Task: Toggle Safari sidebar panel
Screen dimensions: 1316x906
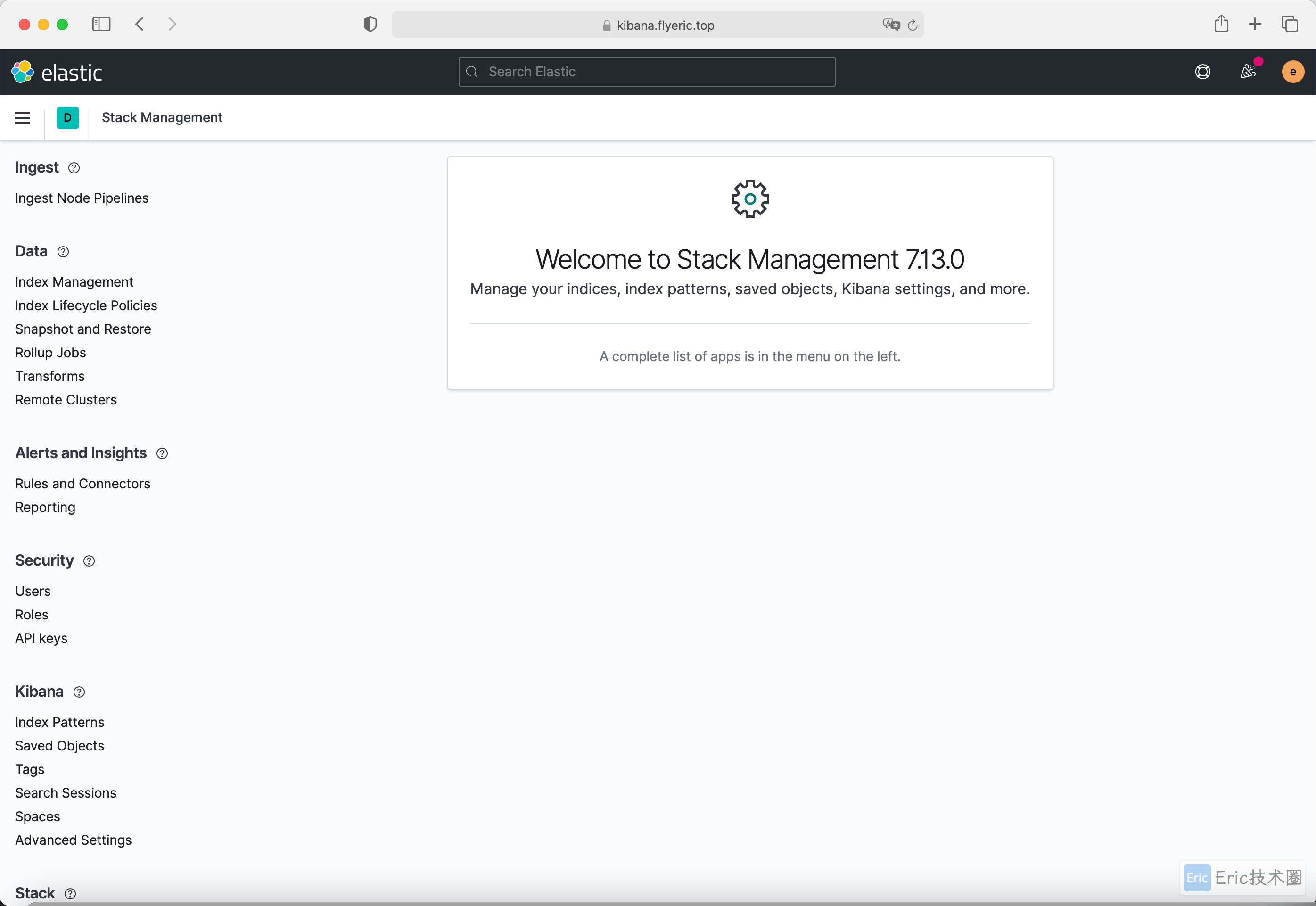Action: pyautogui.click(x=101, y=24)
